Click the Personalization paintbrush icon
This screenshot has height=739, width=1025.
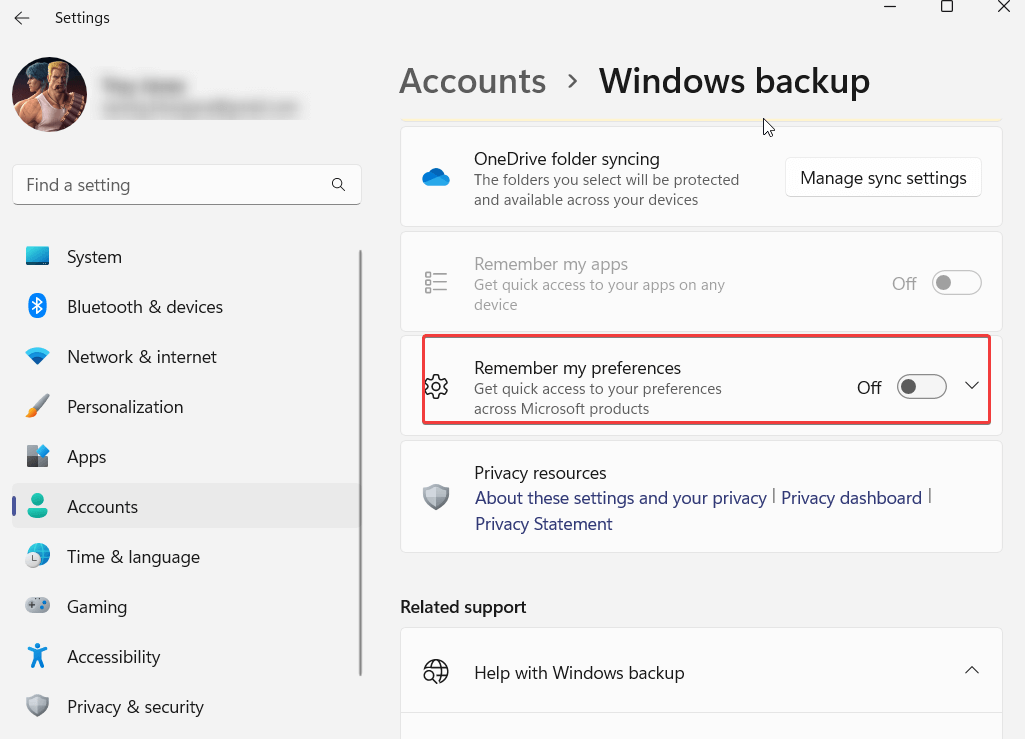point(38,407)
